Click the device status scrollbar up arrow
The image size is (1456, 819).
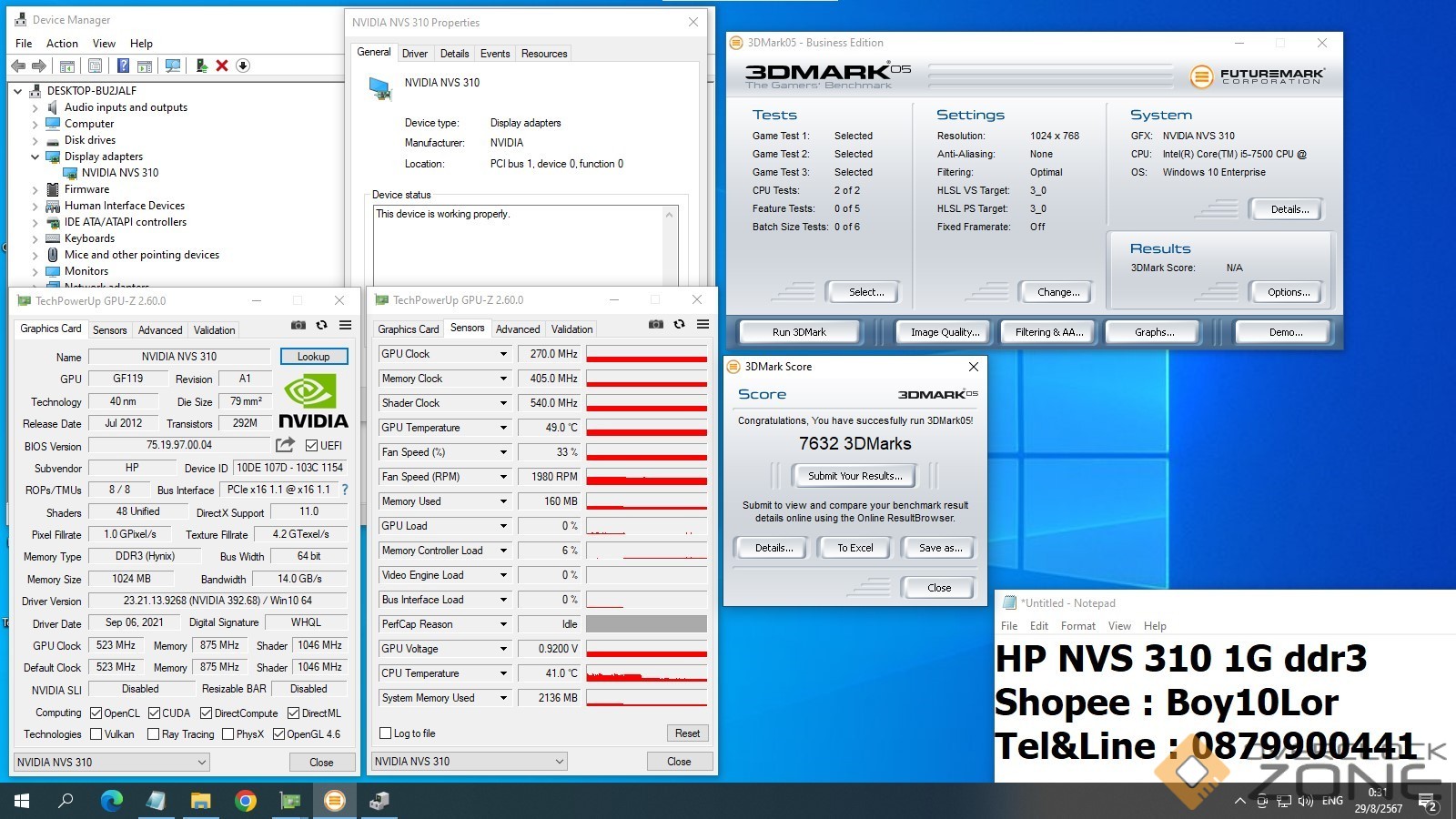point(671,215)
